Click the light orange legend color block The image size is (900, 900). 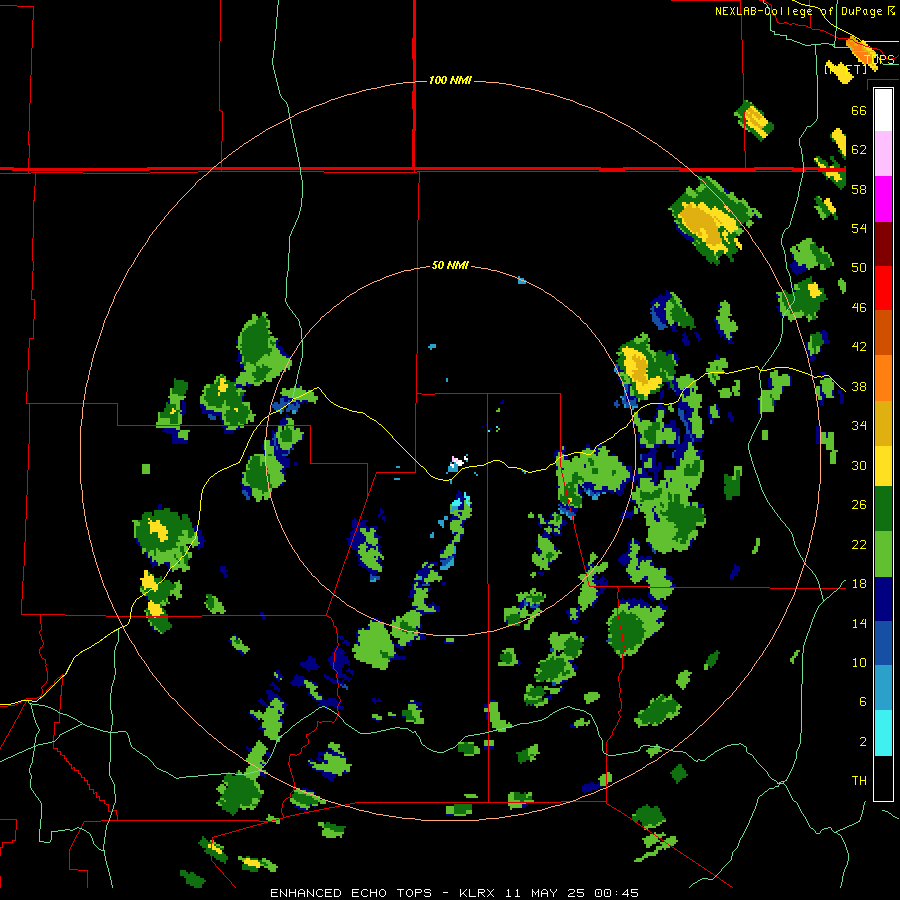pos(883,378)
